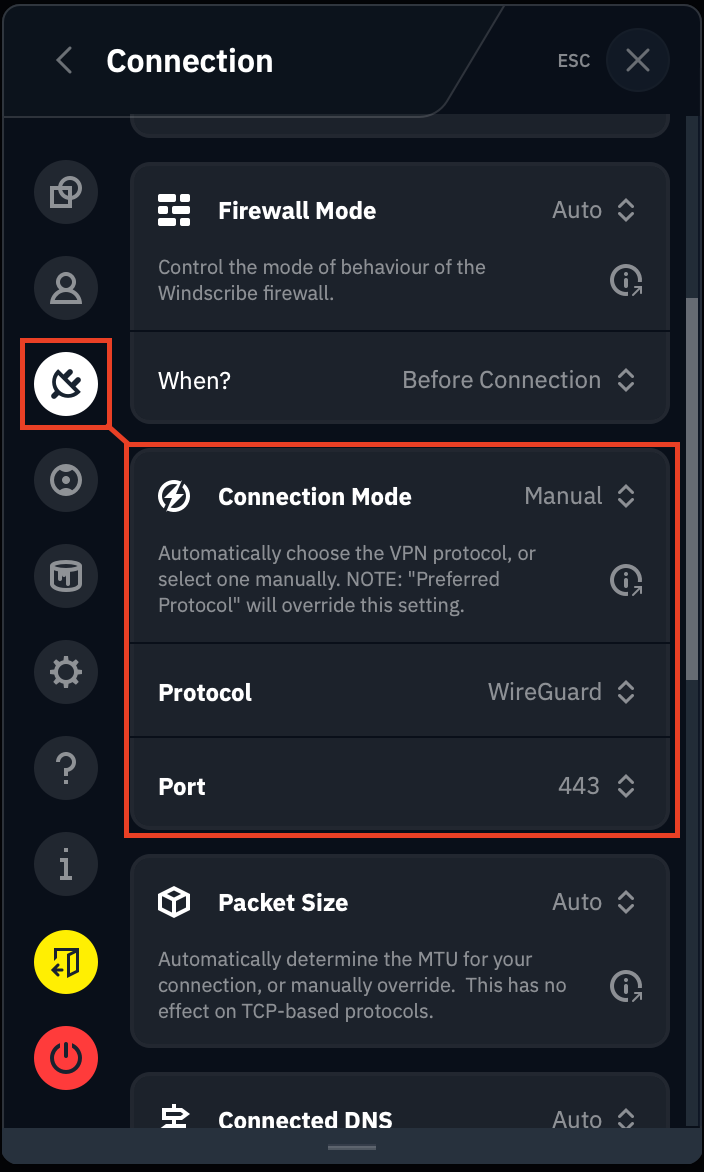Sign out using the yellow logout icon

point(66,962)
